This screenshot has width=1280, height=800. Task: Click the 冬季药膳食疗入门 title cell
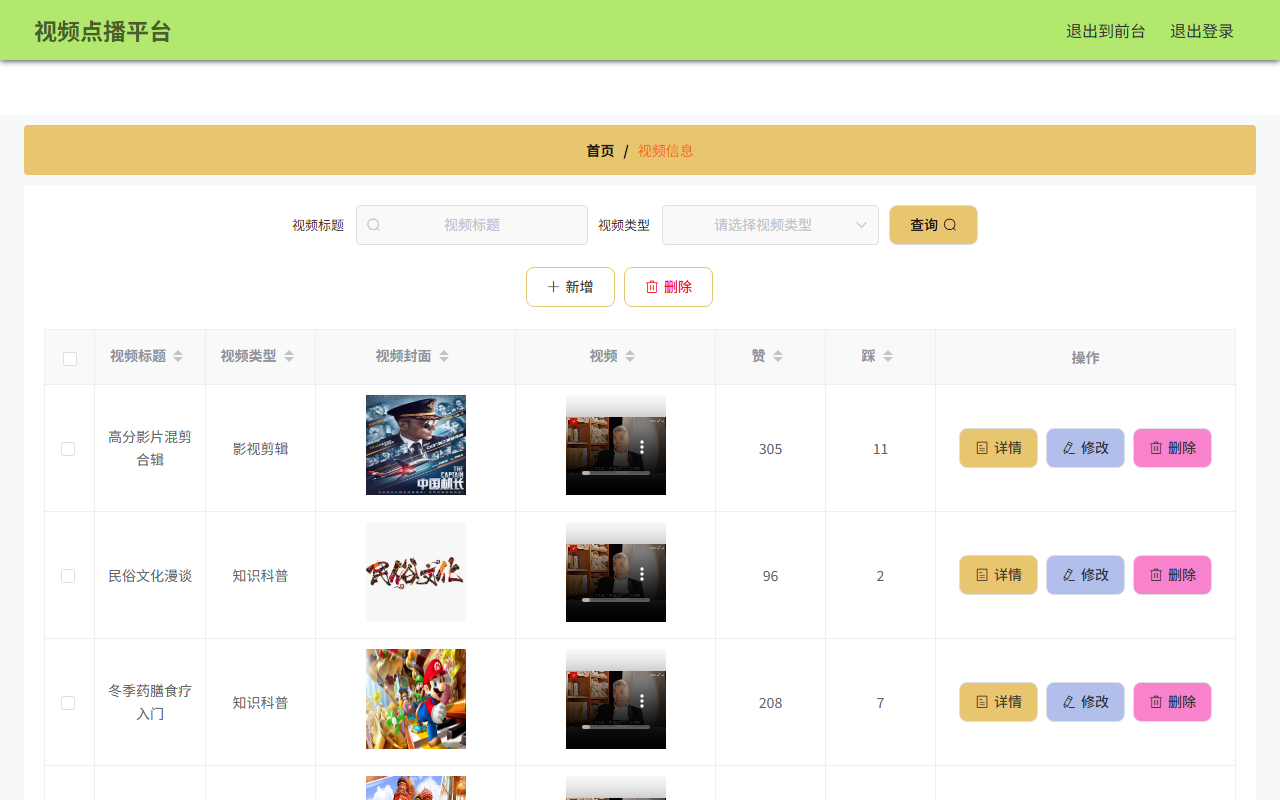(150, 703)
